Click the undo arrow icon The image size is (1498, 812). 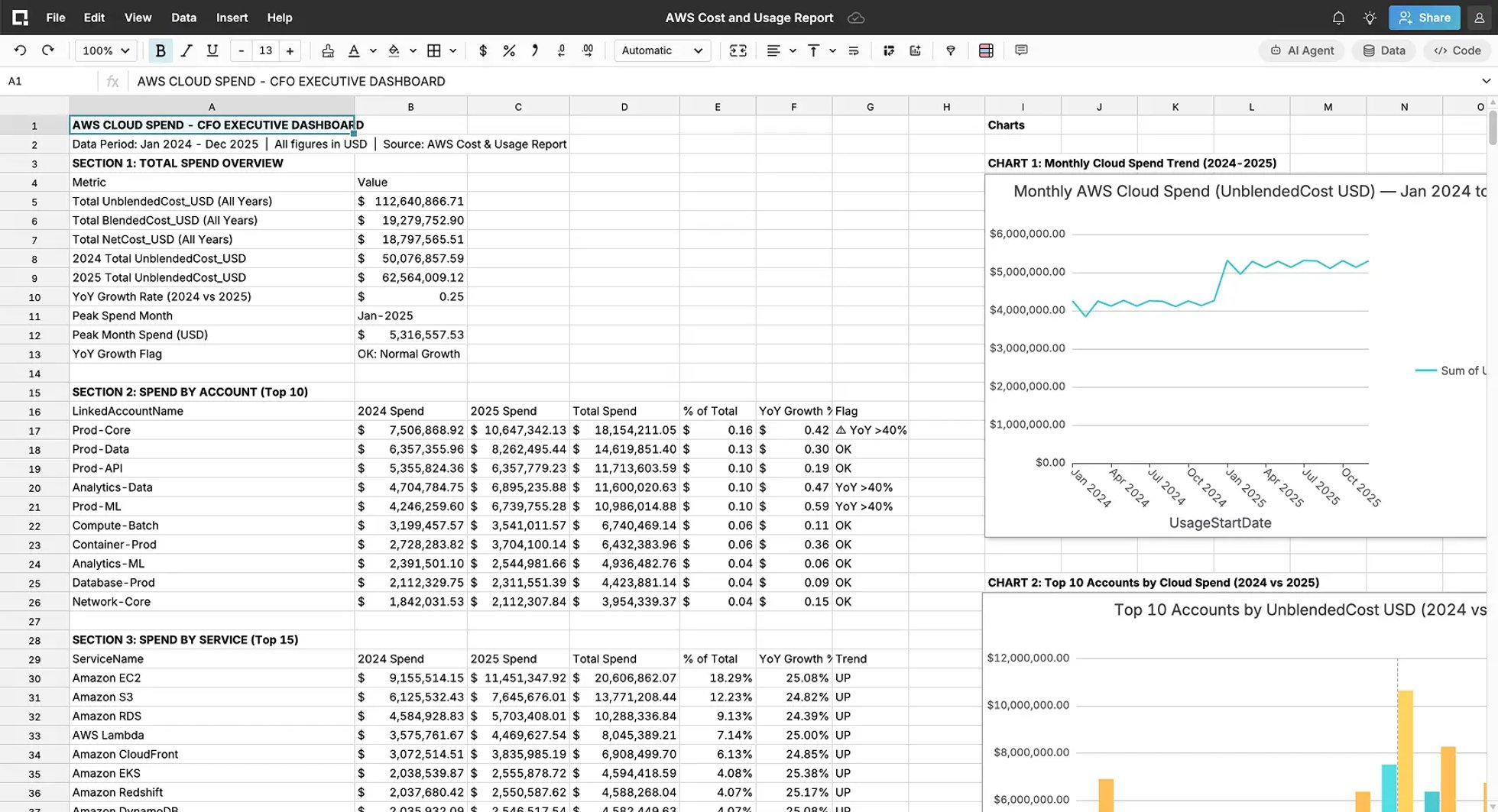click(x=21, y=50)
